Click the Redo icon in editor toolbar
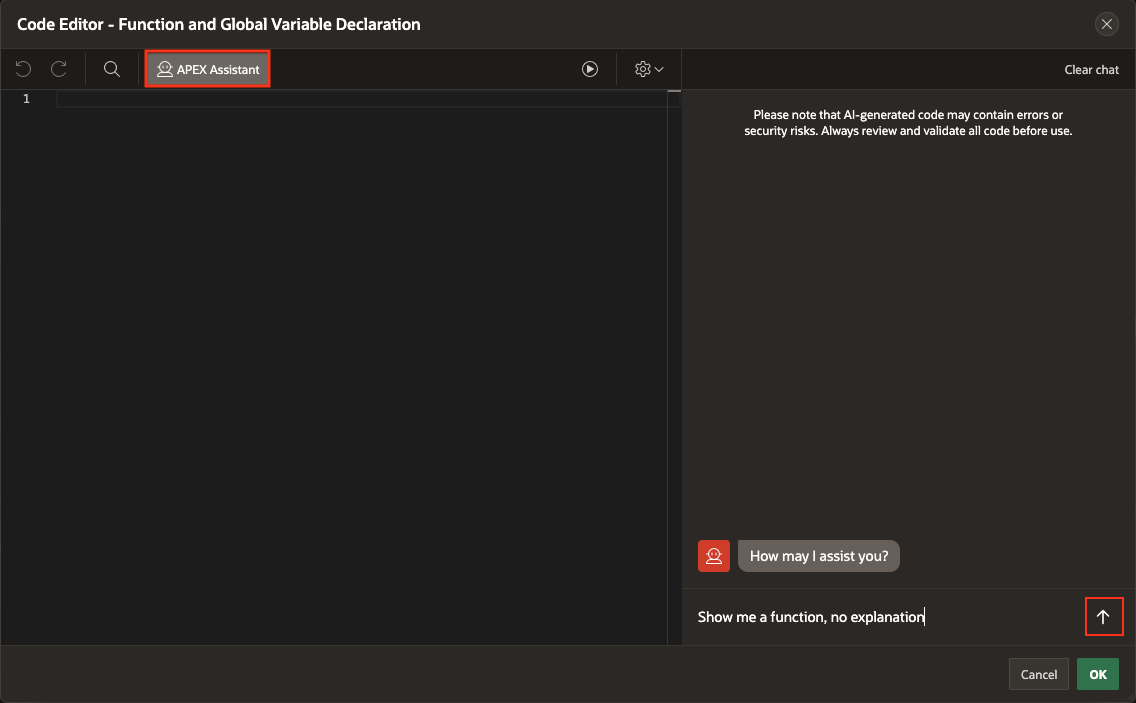This screenshot has height=703, width=1136. click(x=59, y=69)
